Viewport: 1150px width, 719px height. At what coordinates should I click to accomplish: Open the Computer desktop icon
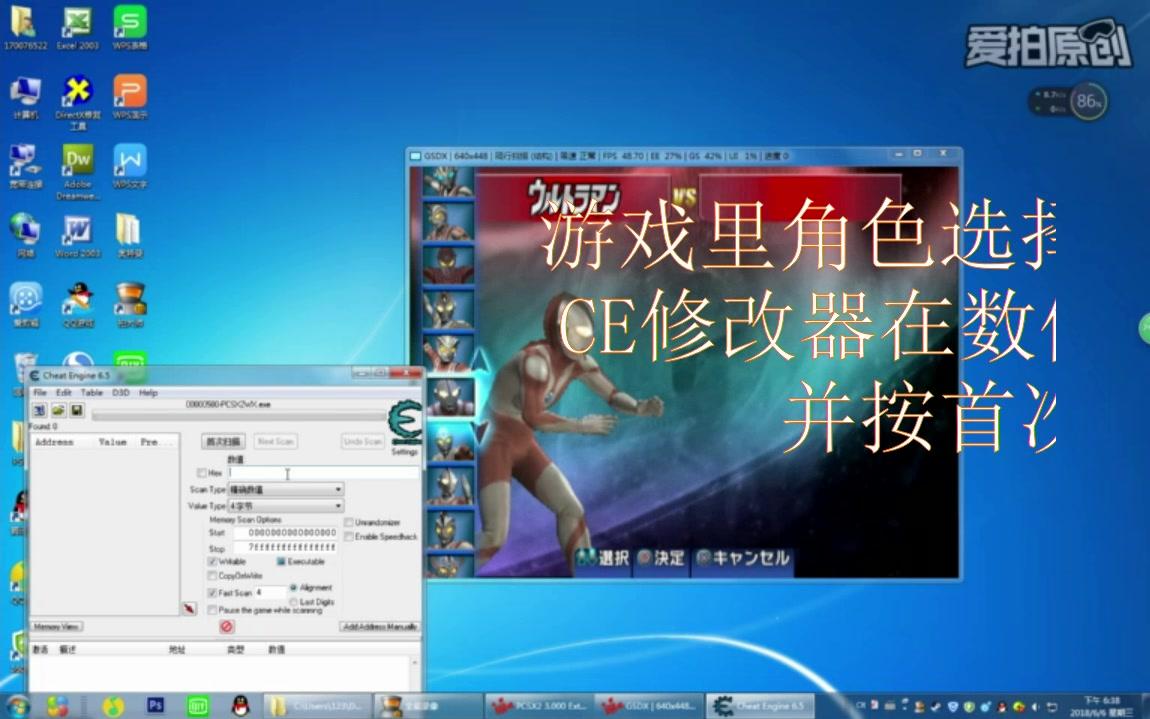pyautogui.click(x=25, y=97)
